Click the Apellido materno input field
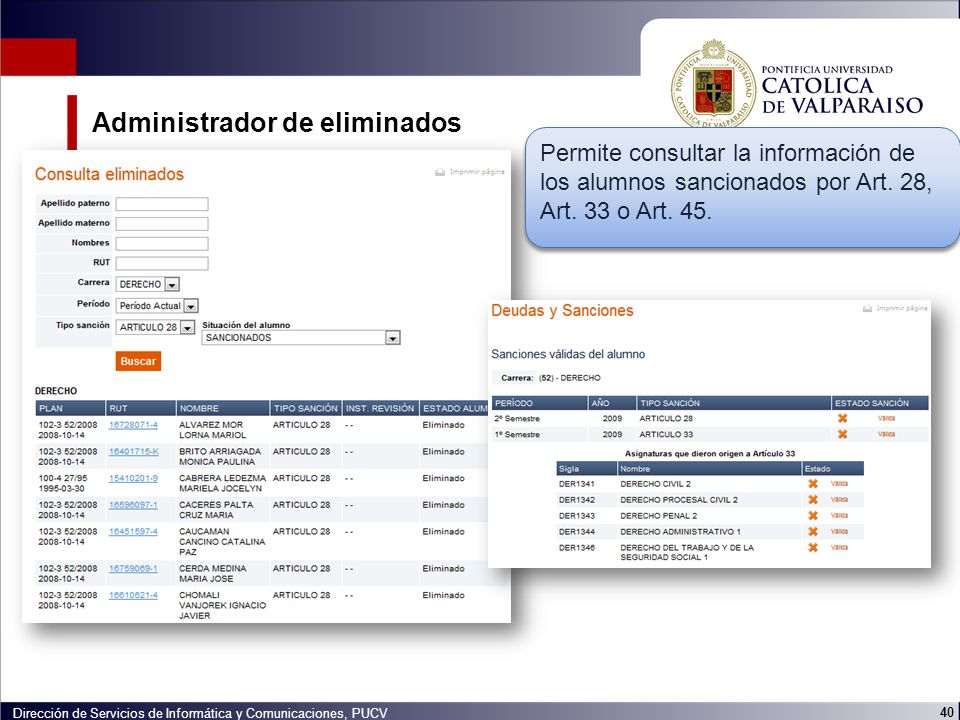The height and width of the screenshot is (720, 960). point(162,224)
